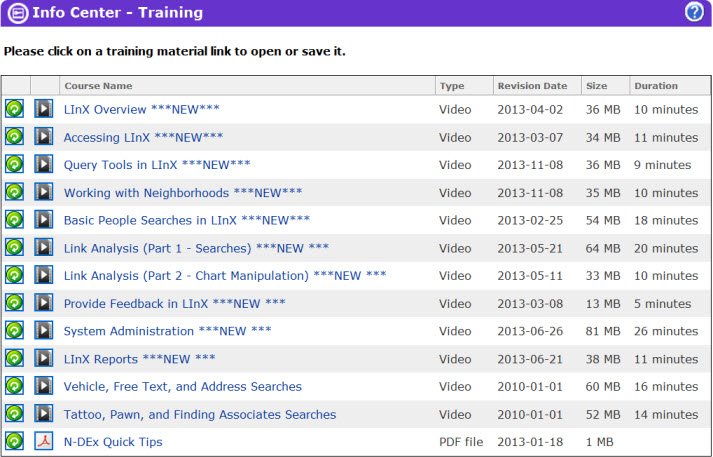The image size is (713, 457).
Task: Open Vehicle, Free Text, and Address Searches link
Action: 182,387
